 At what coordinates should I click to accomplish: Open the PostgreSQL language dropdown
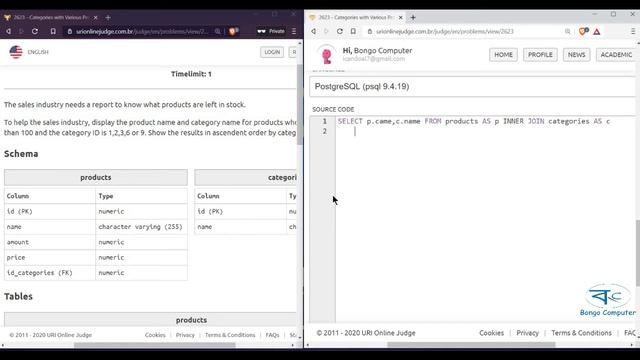pyautogui.click(x=473, y=87)
